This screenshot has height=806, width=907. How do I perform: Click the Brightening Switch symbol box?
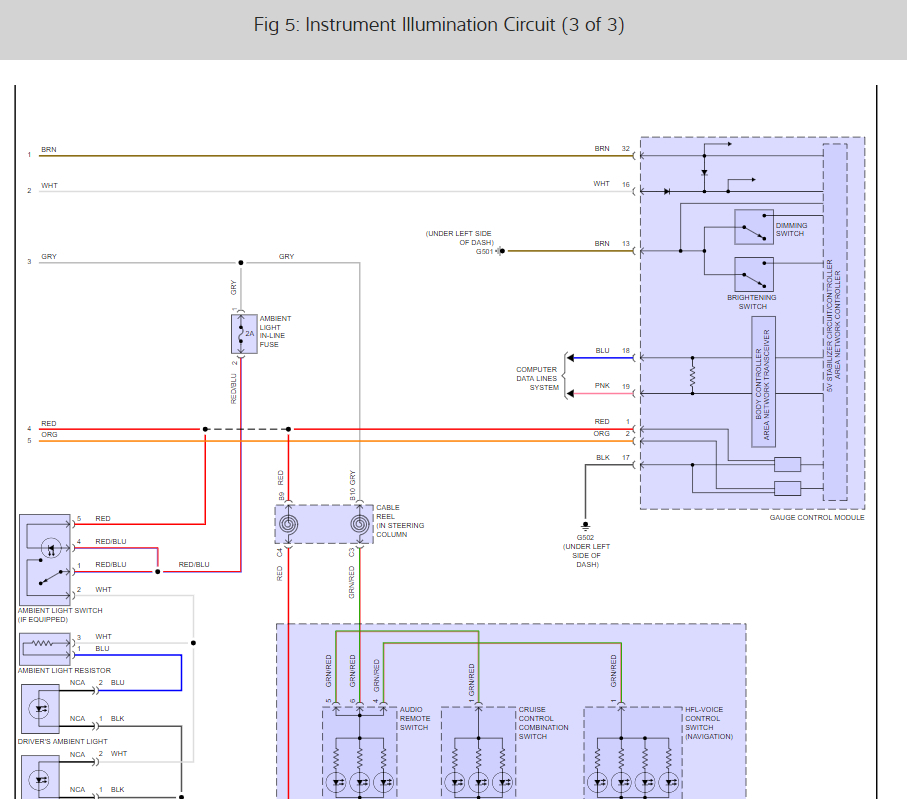click(754, 274)
